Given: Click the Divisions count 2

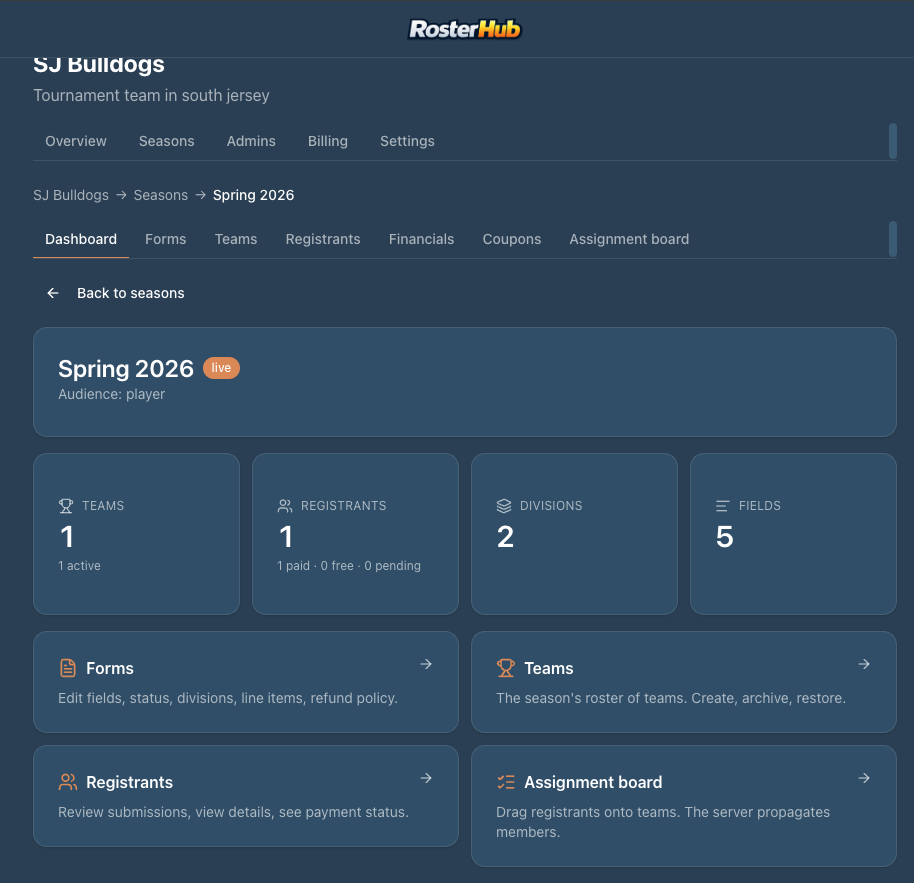Looking at the screenshot, I should (x=505, y=537).
